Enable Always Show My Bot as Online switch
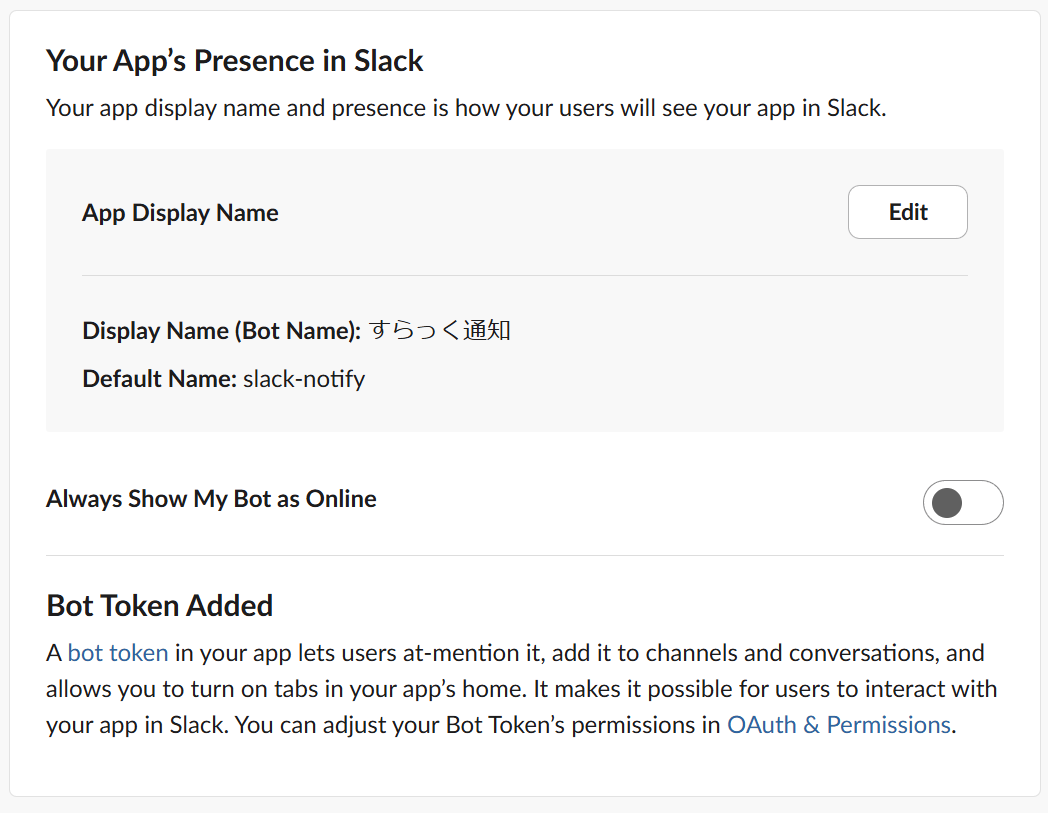The width and height of the screenshot is (1048, 813). coord(963,502)
